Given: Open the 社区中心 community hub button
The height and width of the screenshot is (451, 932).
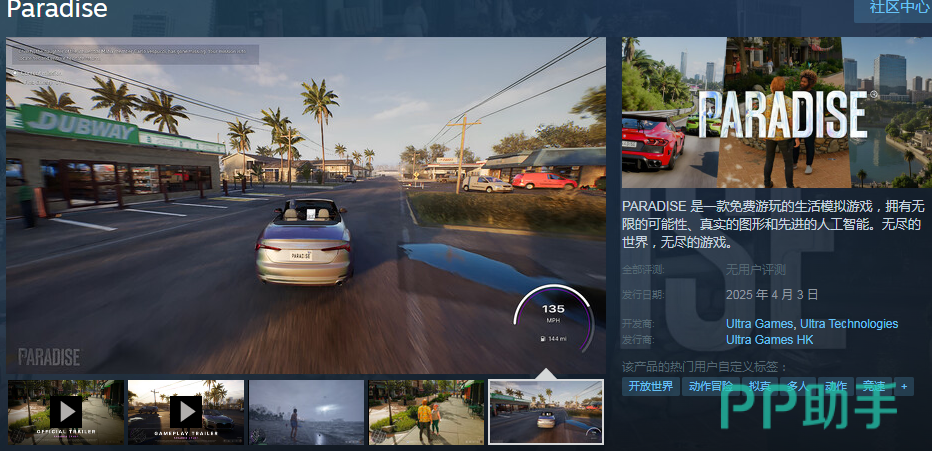Looking at the screenshot, I should [893, 8].
